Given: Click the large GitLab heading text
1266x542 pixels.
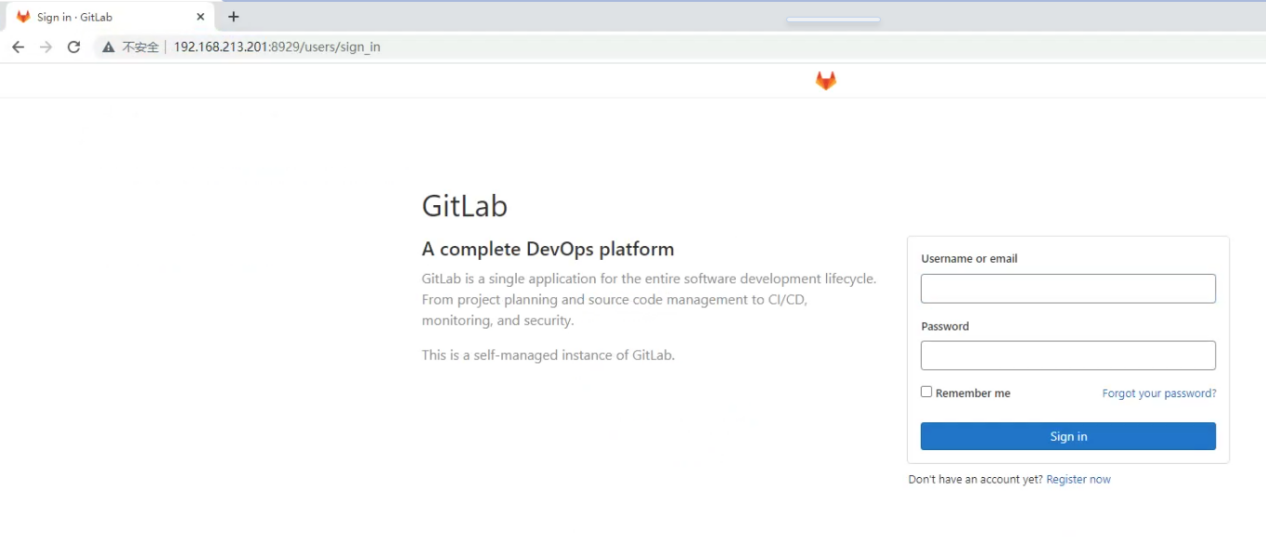Looking at the screenshot, I should point(464,206).
